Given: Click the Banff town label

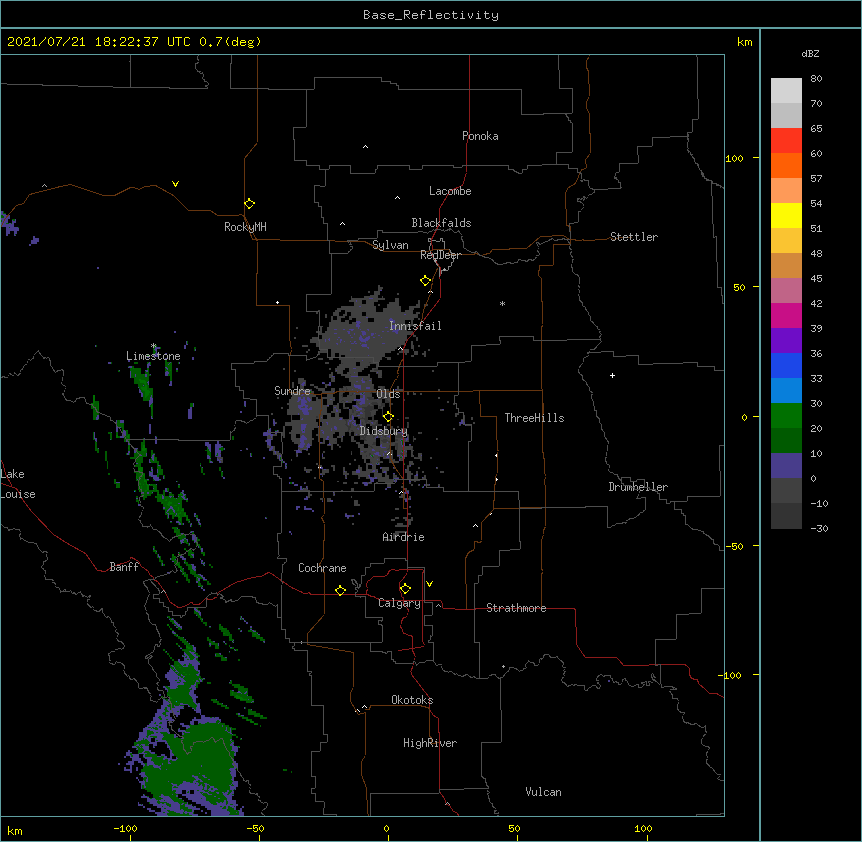Looking at the screenshot, I should (124, 567).
